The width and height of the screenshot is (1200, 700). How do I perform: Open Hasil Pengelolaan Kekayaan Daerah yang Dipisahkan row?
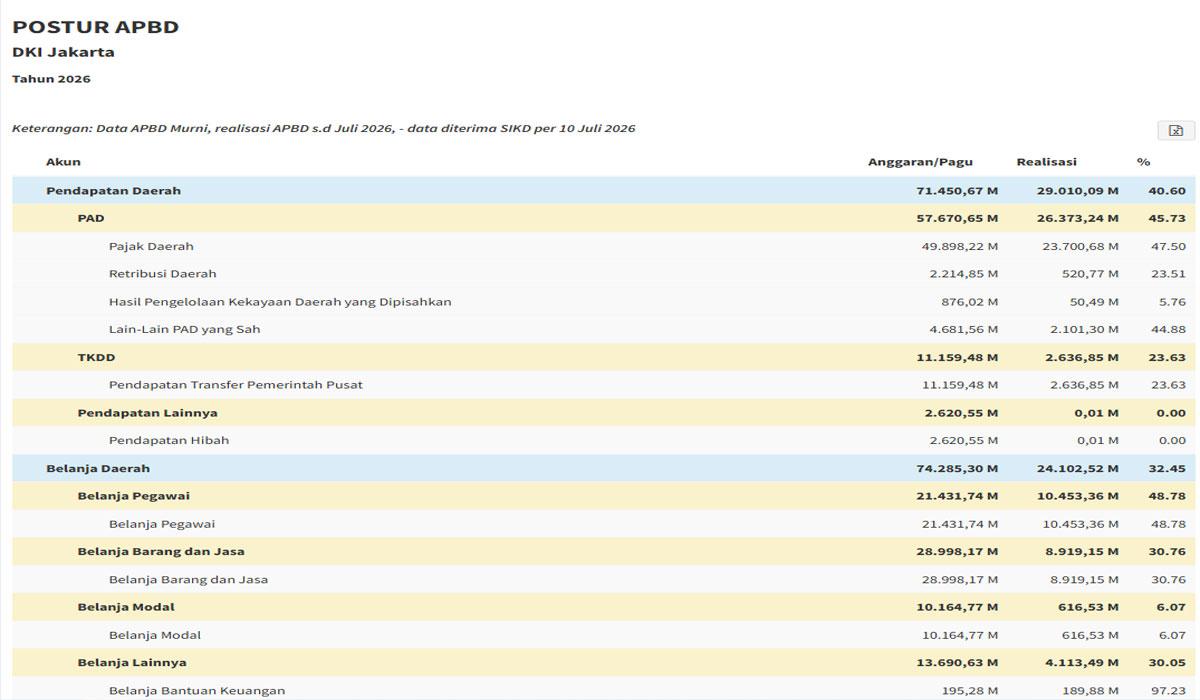604,302
